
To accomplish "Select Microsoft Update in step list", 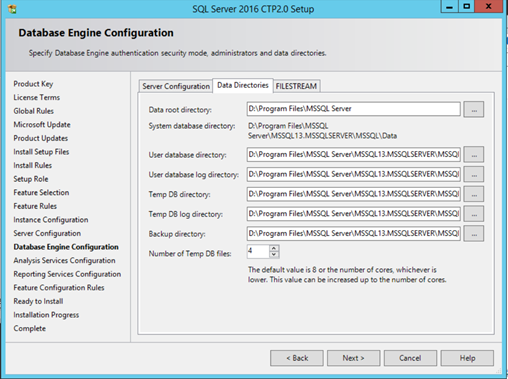I will (42, 125).
